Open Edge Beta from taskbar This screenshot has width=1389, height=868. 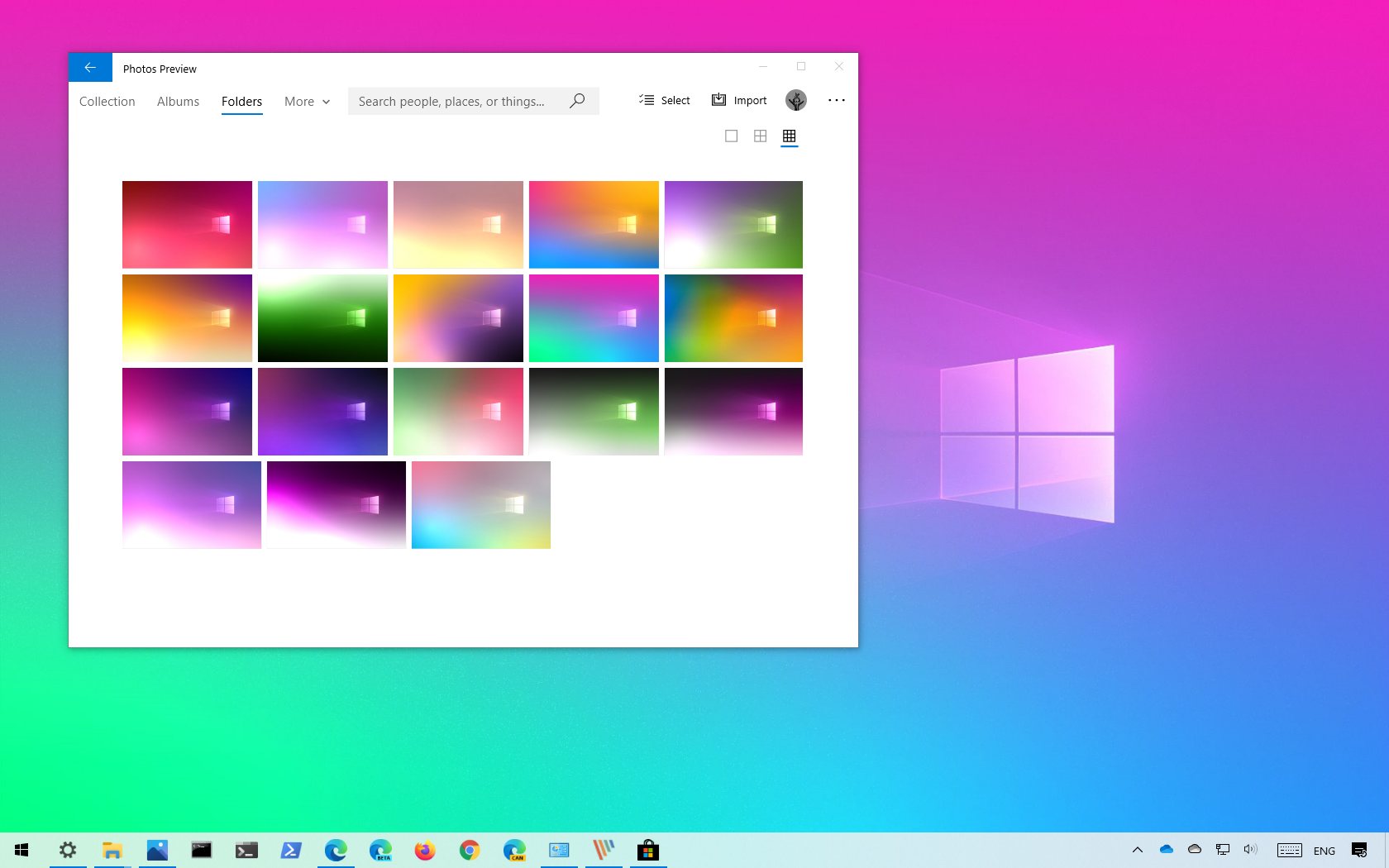point(380,850)
